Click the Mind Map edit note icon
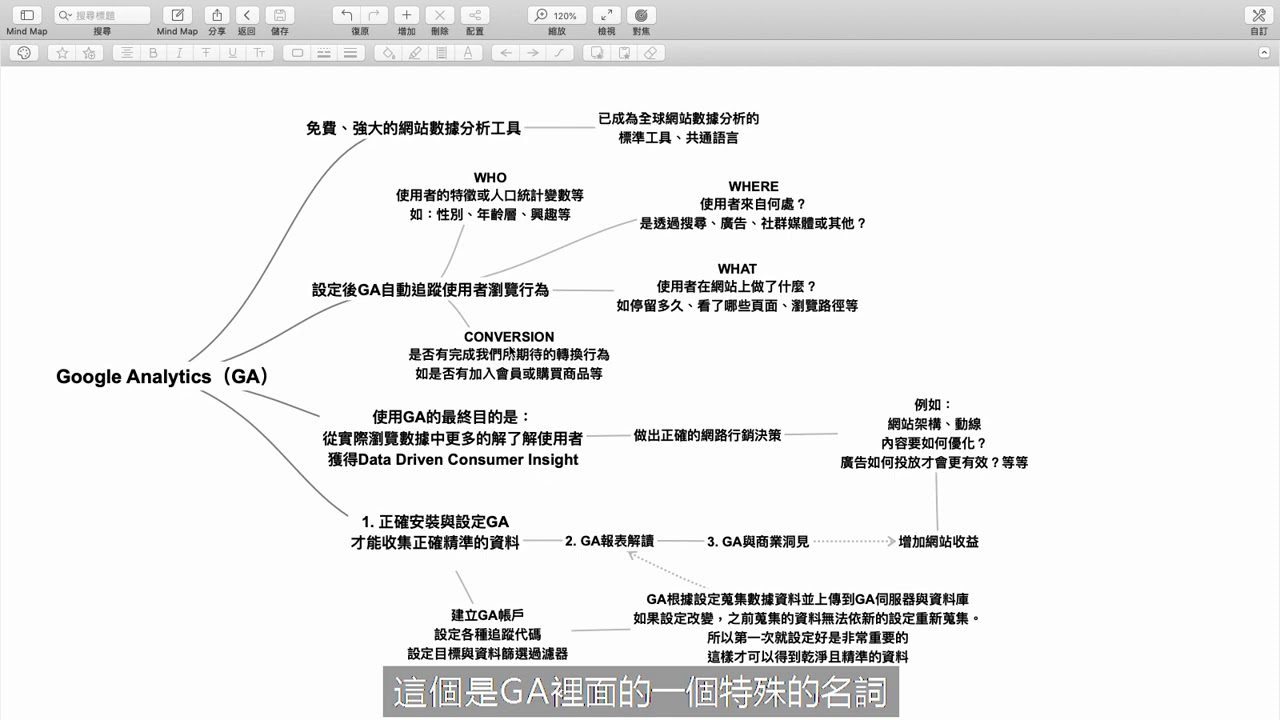Image resolution: width=1280 pixels, height=720 pixels. pyautogui.click(x=177, y=15)
